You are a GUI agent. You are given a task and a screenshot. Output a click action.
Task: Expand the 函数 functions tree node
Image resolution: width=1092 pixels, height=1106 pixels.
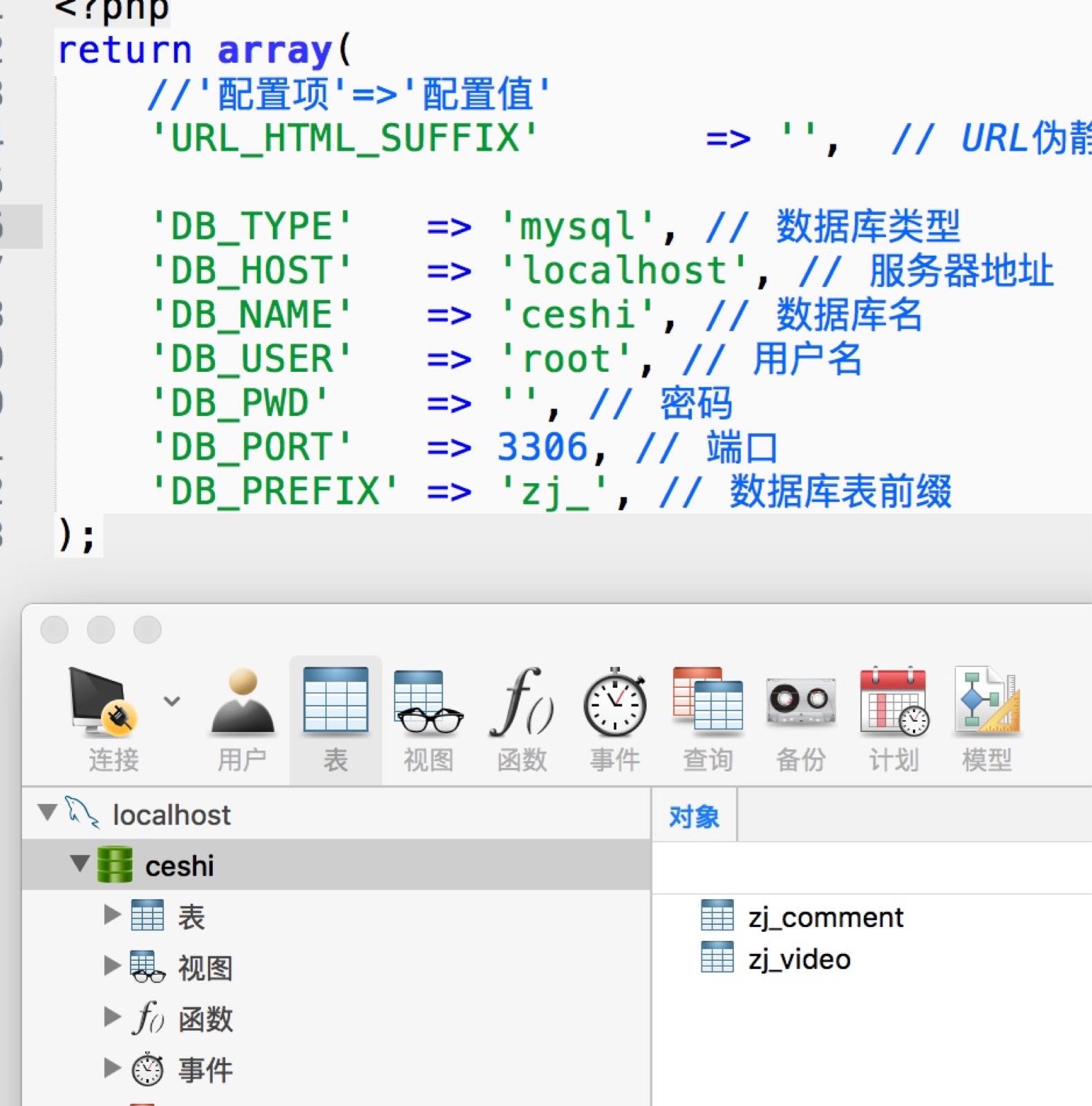pos(112,1017)
